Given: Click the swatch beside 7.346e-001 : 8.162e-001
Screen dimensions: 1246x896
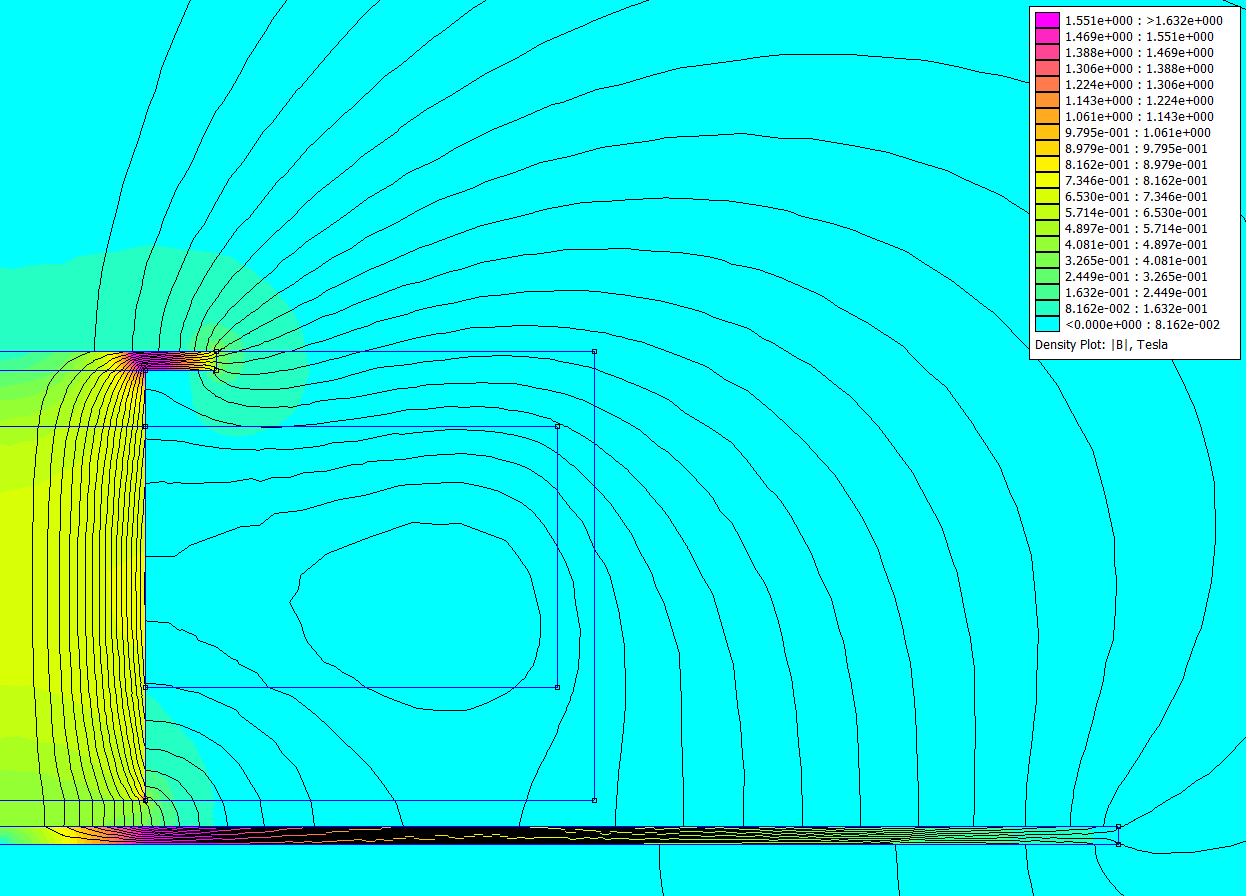Looking at the screenshot, I should (1047, 180).
